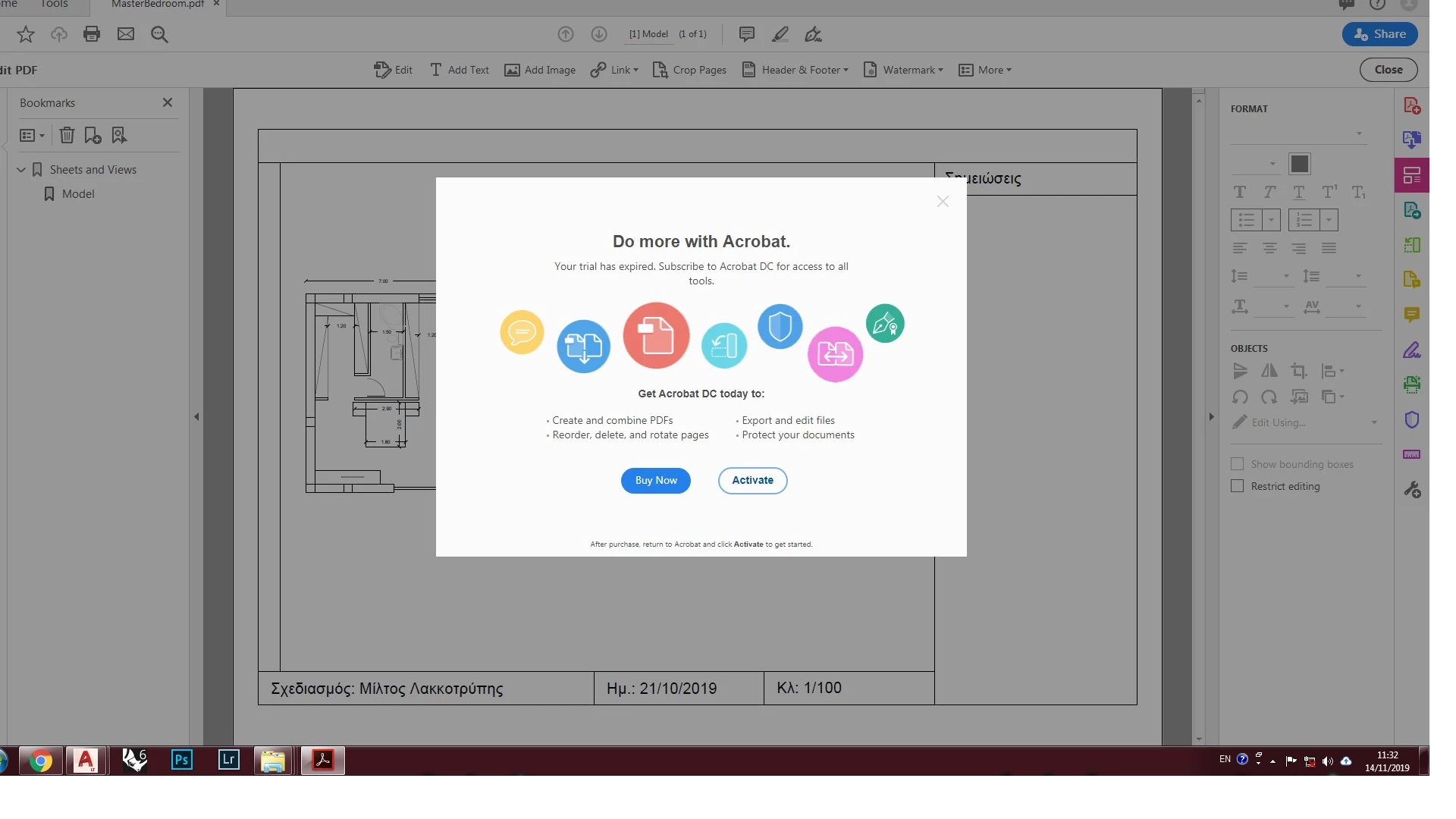
Task: Collapse the Sheets and Views bookmark
Action: [x=21, y=170]
